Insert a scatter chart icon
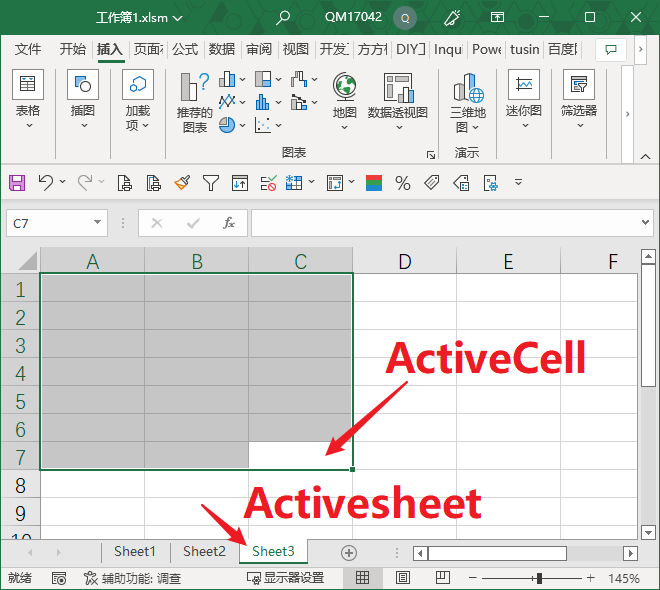The width and height of the screenshot is (660, 590). pos(263,125)
